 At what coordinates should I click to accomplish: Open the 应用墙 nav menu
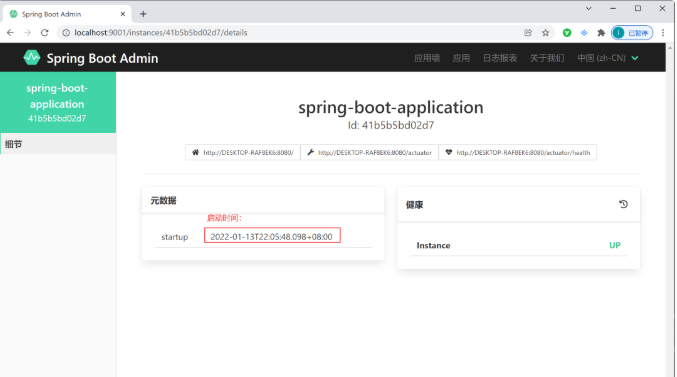point(427,58)
